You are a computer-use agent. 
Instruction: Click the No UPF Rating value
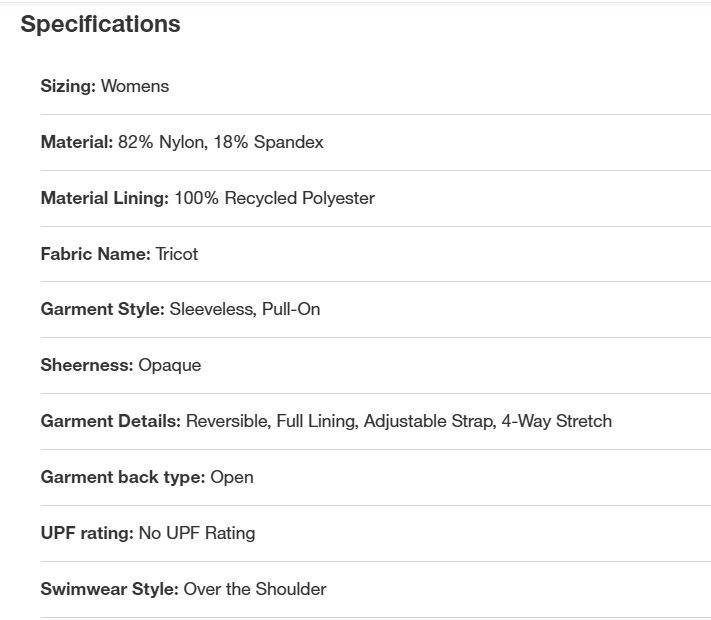(x=197, y=533)
